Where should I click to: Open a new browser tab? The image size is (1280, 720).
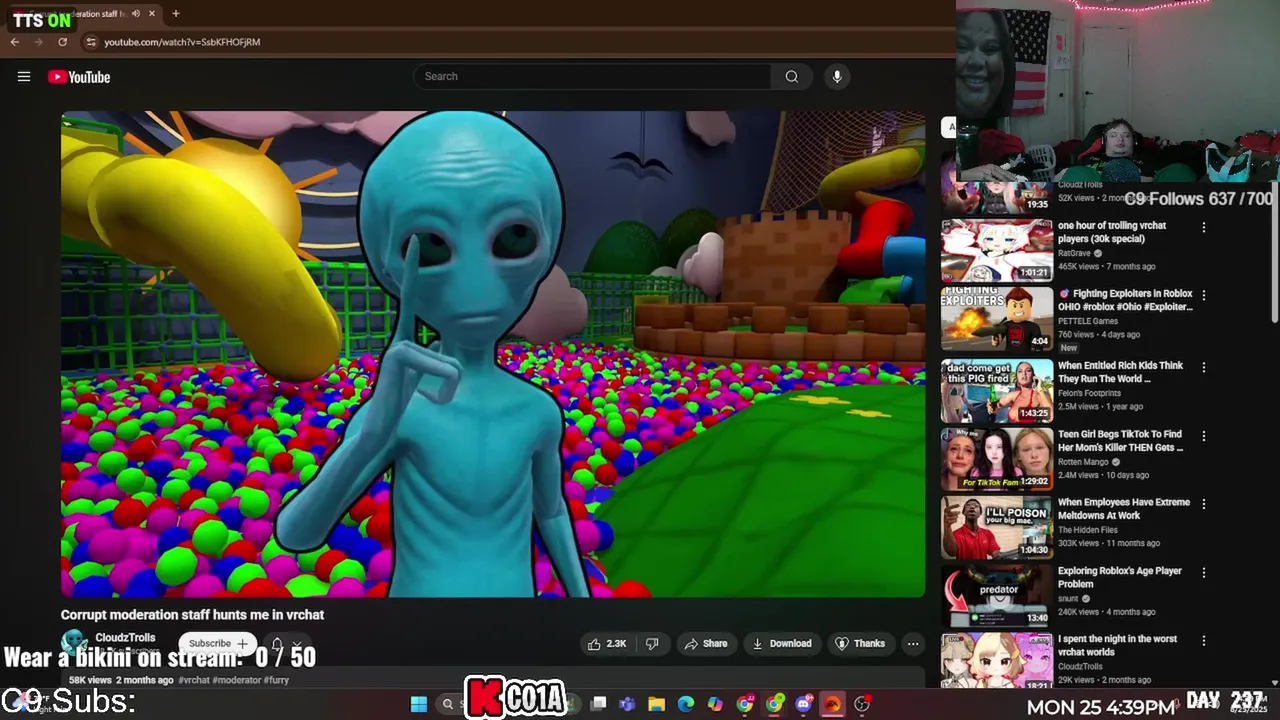(x=176, y=14)
